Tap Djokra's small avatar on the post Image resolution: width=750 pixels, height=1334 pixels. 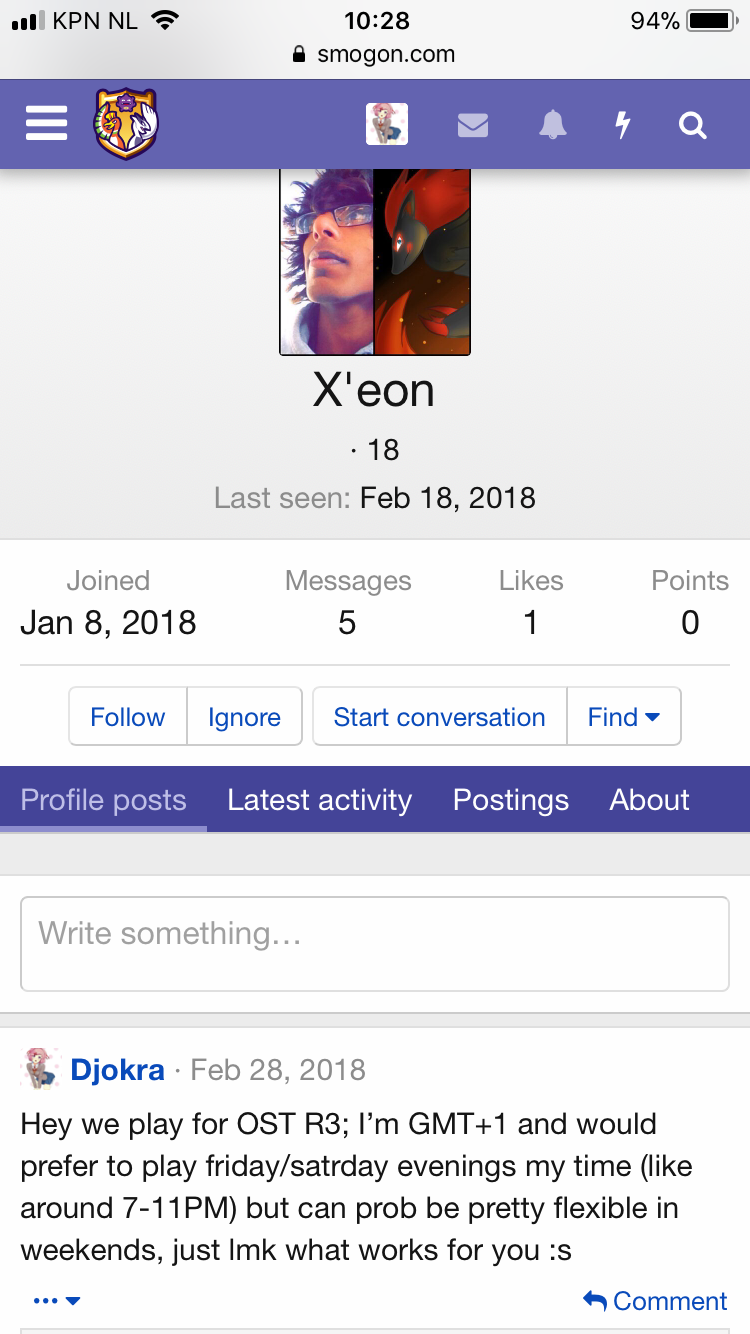point(40,1069)
